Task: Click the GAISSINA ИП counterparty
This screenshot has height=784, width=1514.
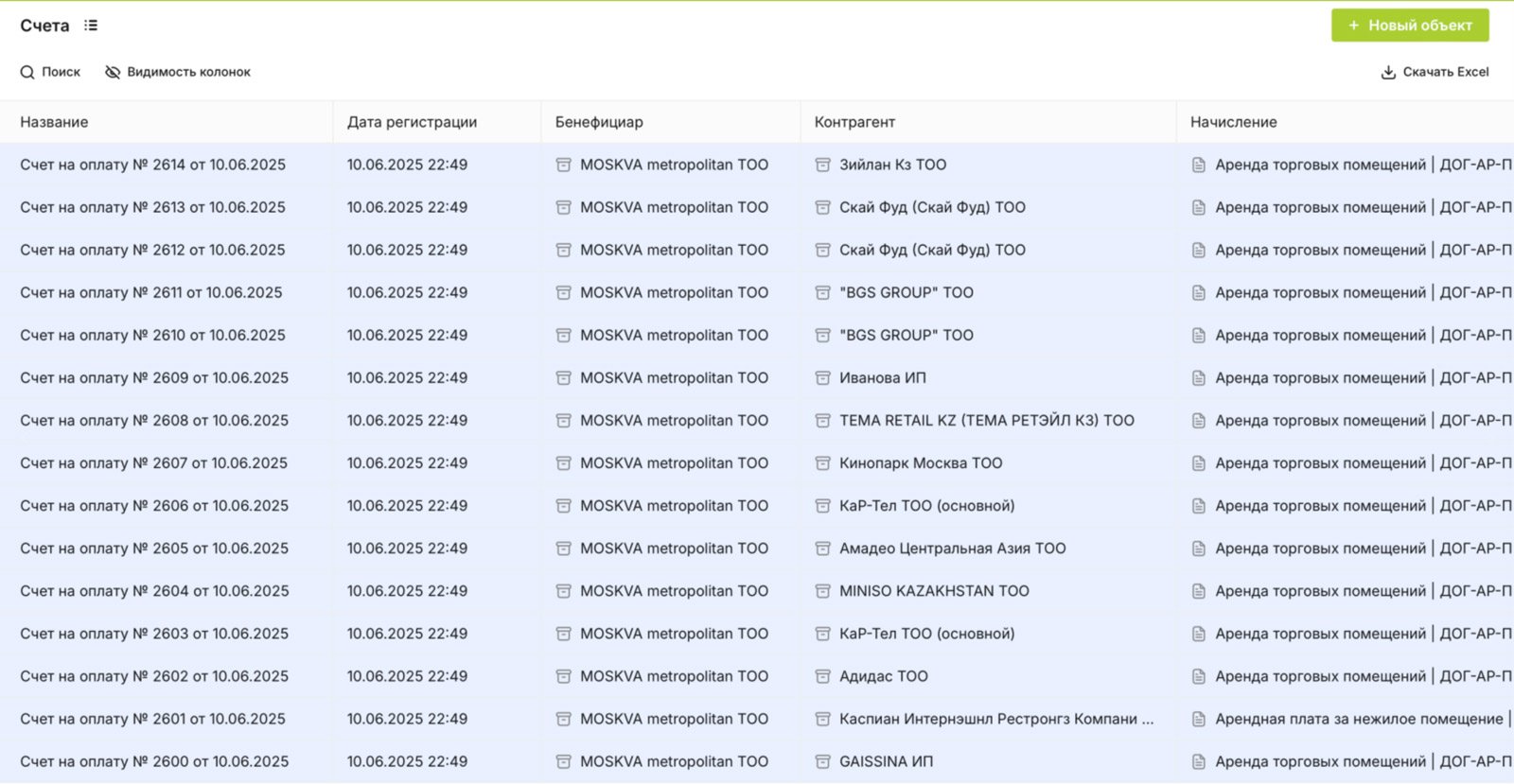Action: 886,761
